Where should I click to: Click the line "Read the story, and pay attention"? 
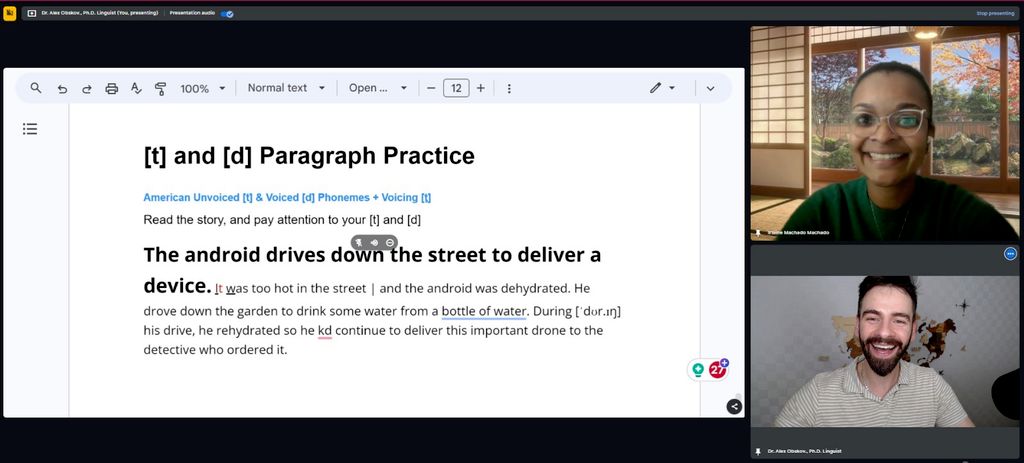281,220
